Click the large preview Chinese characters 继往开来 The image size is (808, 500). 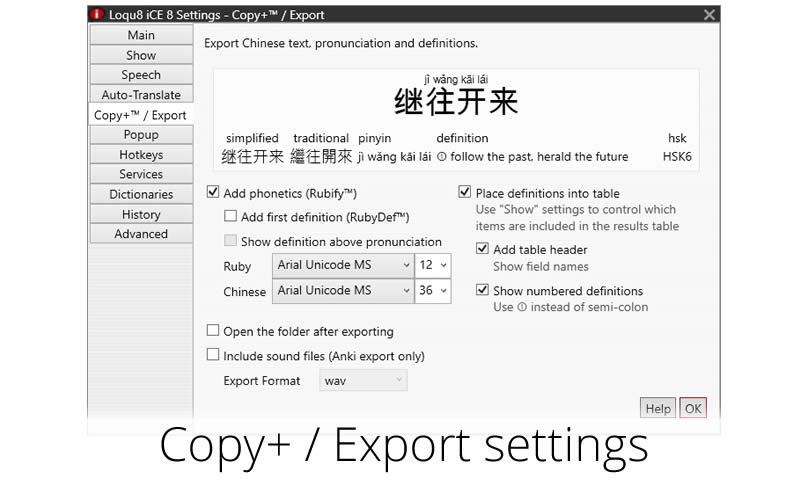[456, 102]
